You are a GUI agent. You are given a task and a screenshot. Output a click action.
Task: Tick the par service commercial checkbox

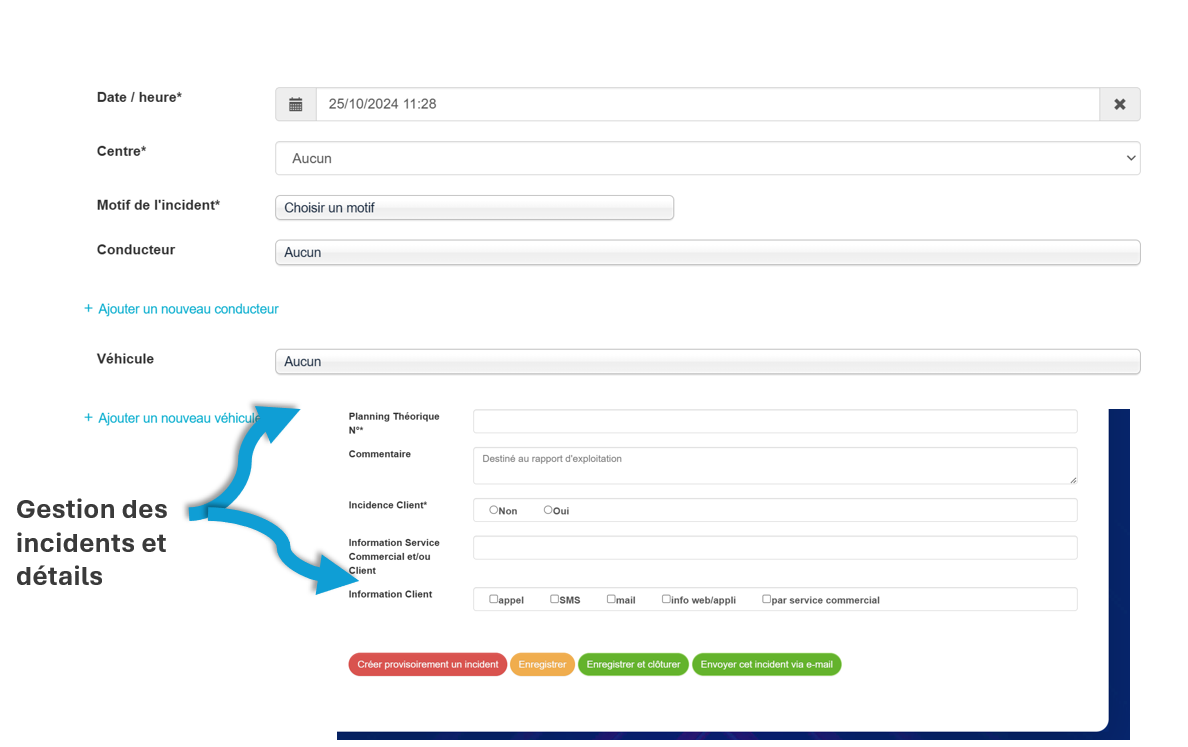767,599
